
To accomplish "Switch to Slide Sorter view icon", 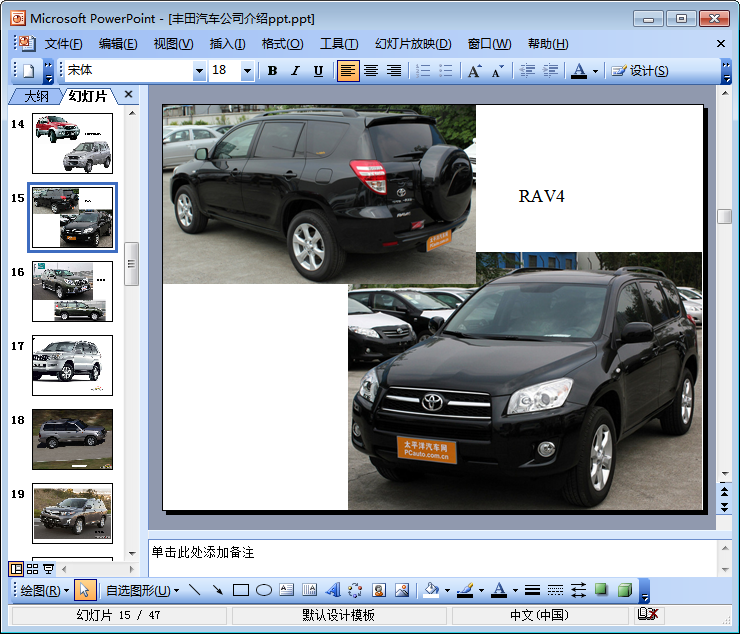I will click(x=32, y=569).
